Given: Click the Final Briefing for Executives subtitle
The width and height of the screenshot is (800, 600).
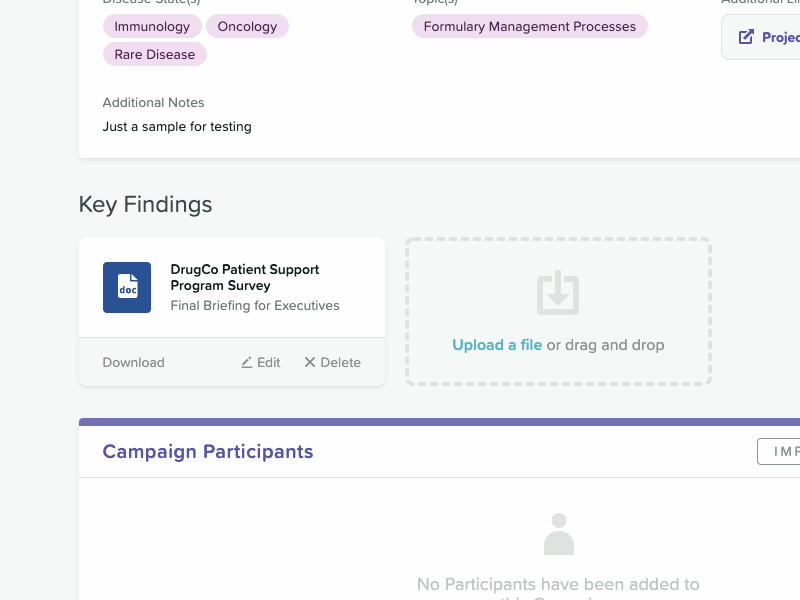Looking at the screenshot, I should point(255,305).
